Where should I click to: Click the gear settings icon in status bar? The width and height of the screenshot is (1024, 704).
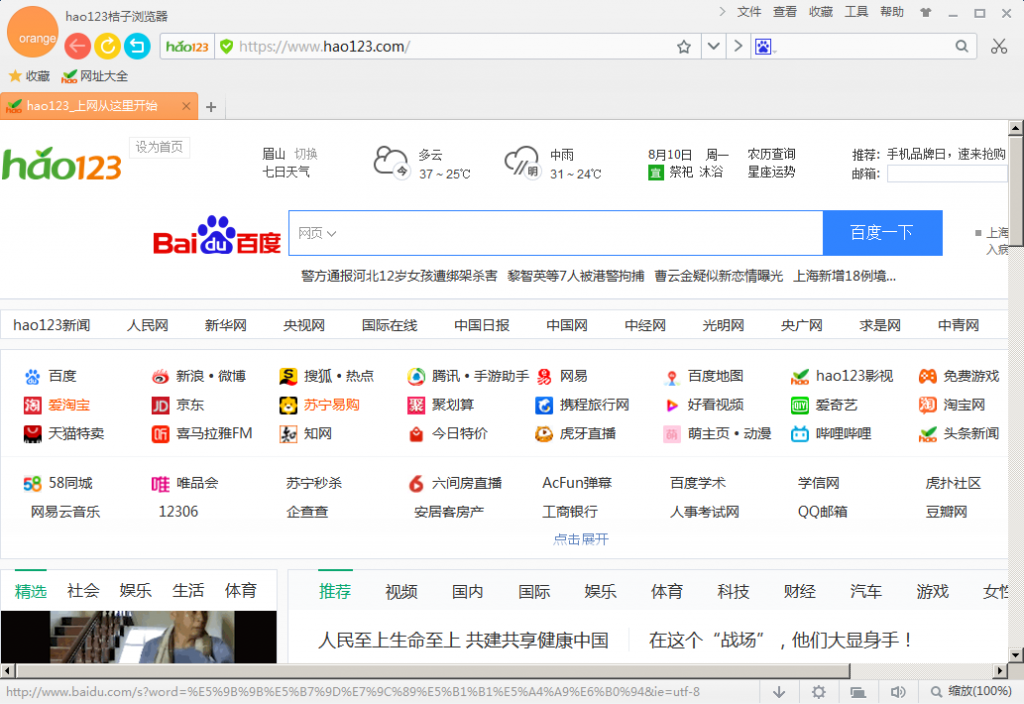pos(818,692)
